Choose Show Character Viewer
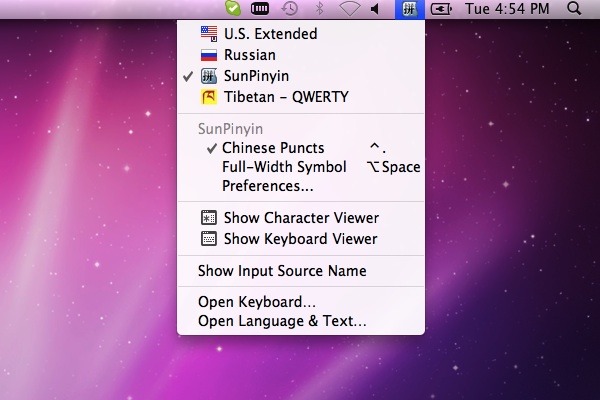600x400 pixels. 301,217
